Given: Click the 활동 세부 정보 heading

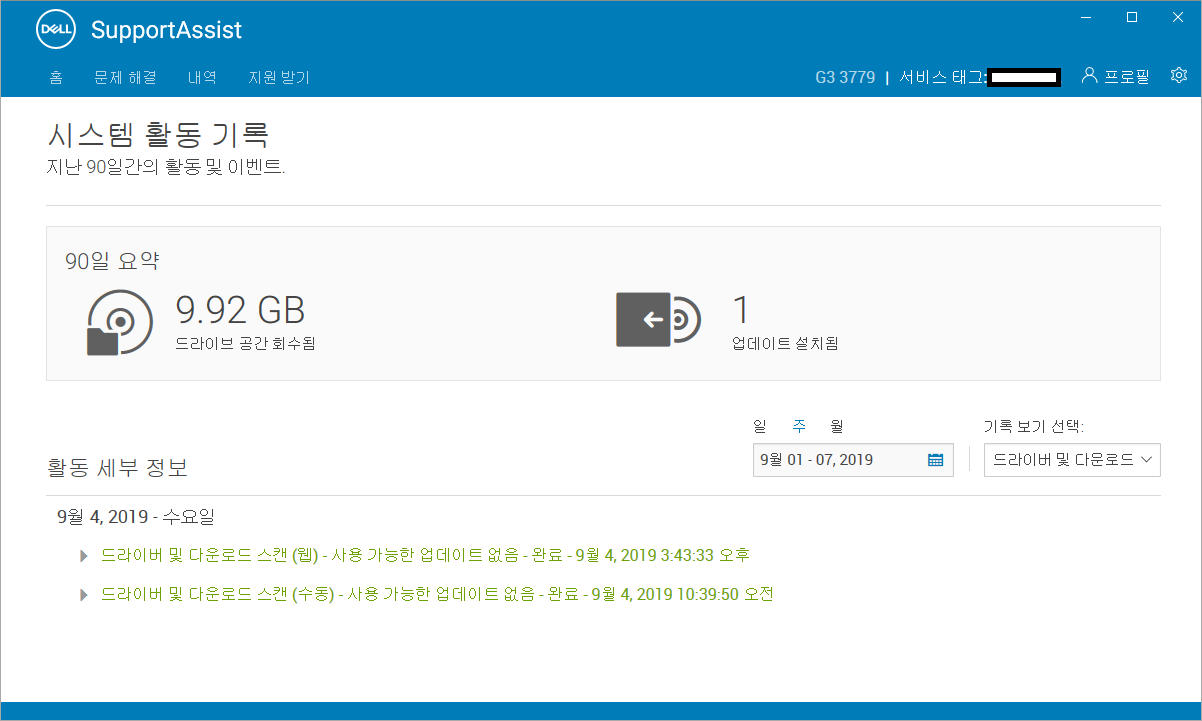Looking at the screenshot, I should click(x=118, y=467).
